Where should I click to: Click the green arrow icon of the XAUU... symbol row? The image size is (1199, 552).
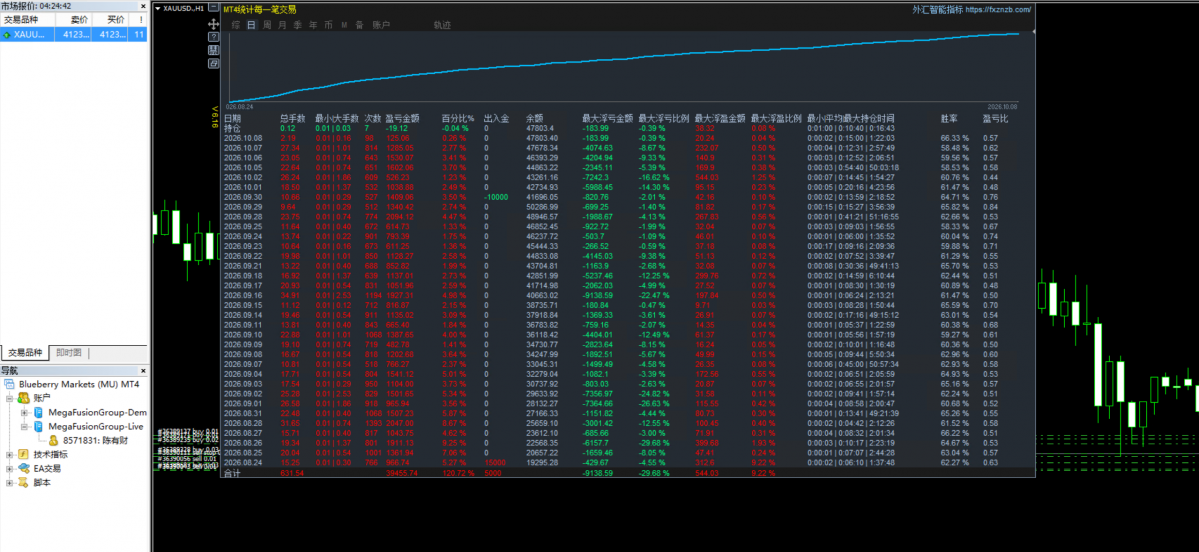tap(7, 34)
